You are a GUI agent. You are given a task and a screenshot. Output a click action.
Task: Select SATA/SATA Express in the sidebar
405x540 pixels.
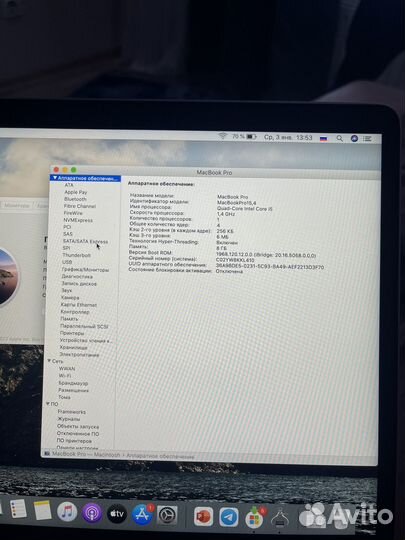click(85, 241)
